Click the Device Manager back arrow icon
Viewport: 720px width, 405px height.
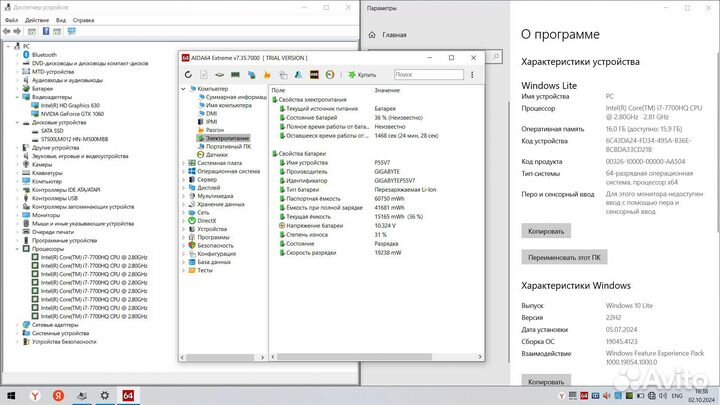click(7, 32)
